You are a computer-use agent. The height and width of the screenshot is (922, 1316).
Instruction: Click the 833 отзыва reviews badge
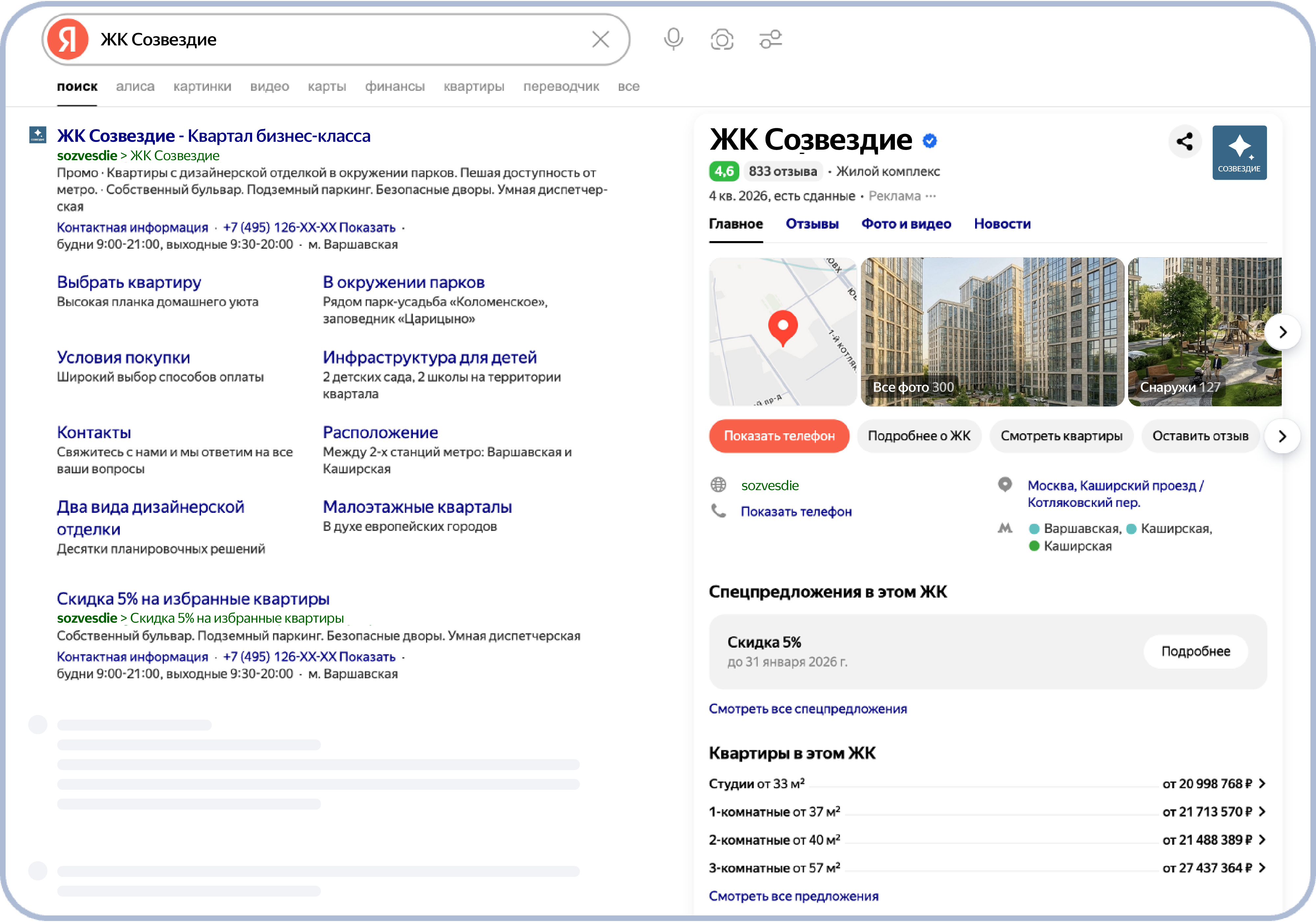[783, 171]
